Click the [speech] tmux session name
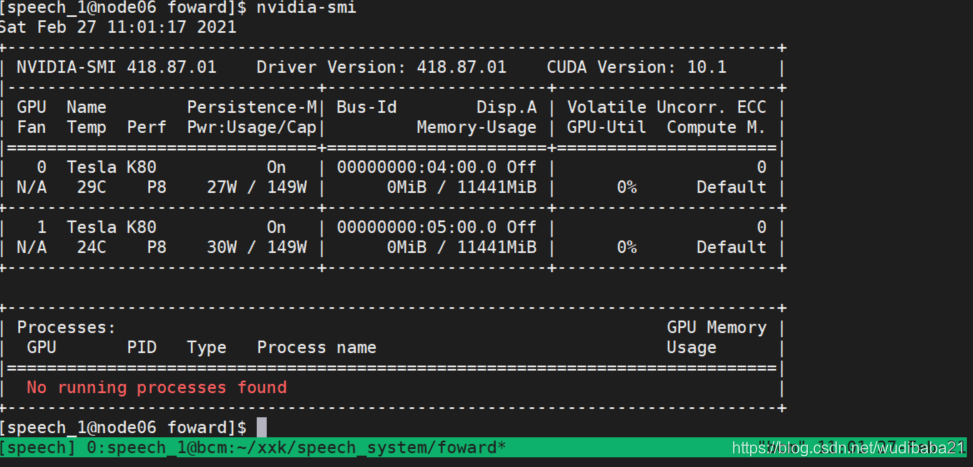973x467 pixels. 36,447
